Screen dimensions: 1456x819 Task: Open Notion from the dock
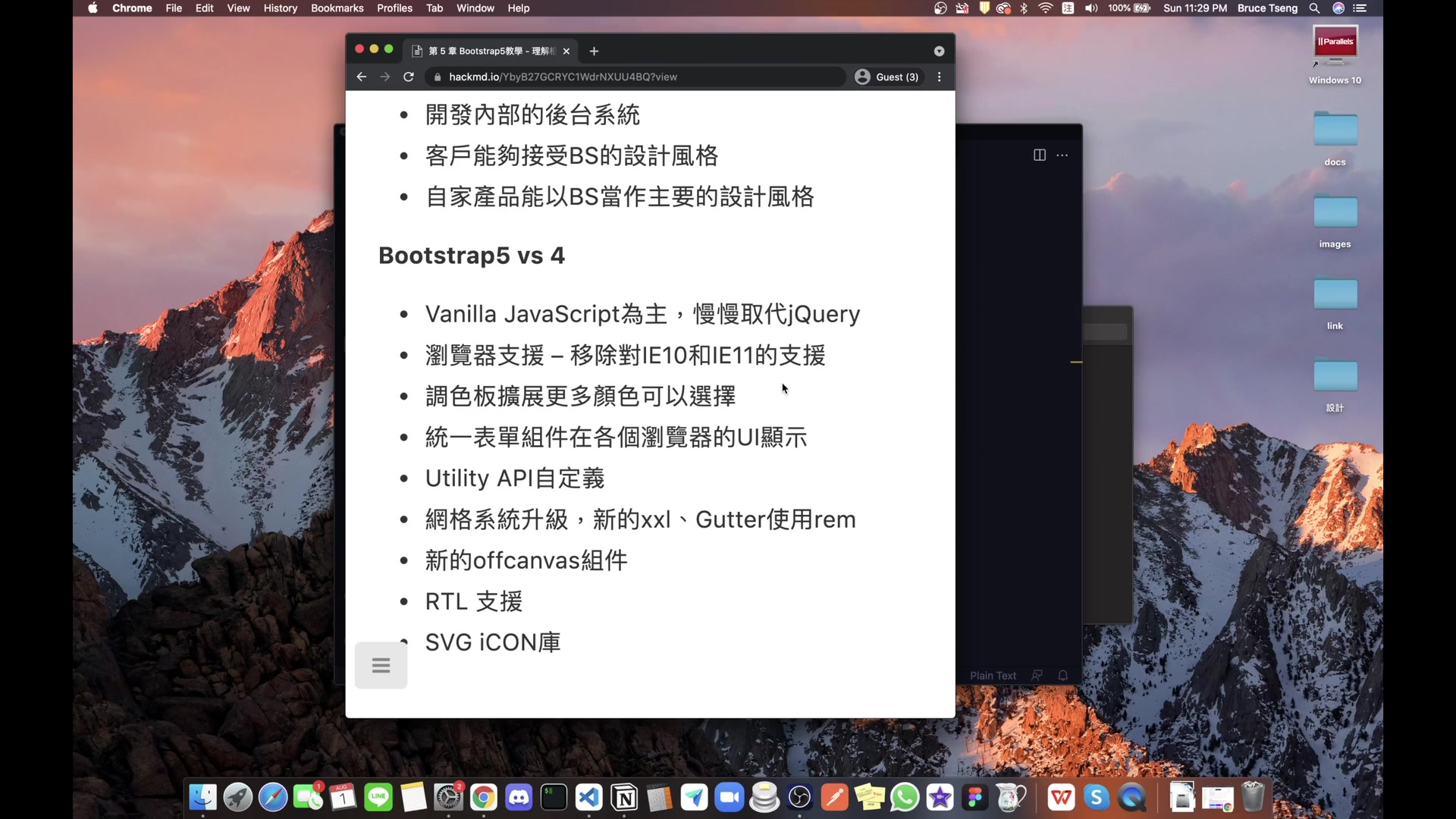click(x=624, y=798)
